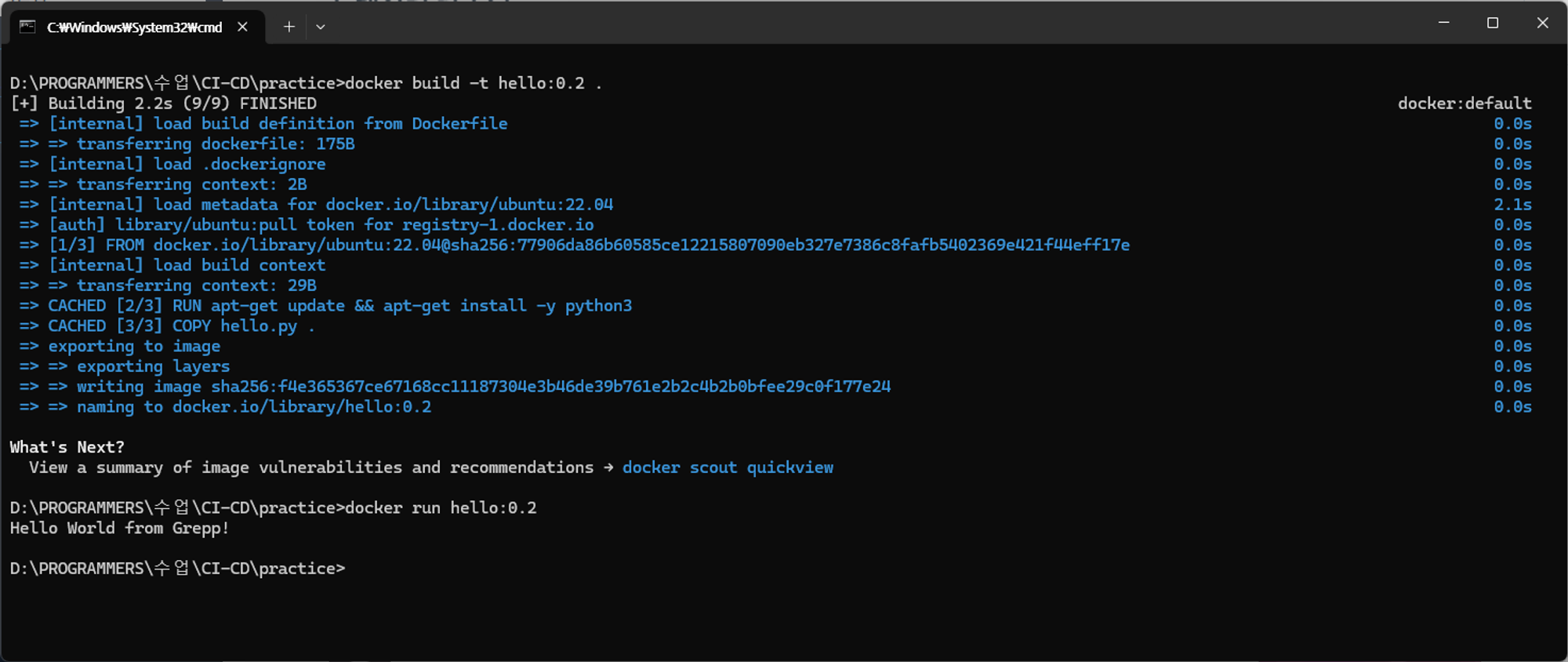Click the Building 2.2s (9/9) FINISHED line

pos(163,104)
